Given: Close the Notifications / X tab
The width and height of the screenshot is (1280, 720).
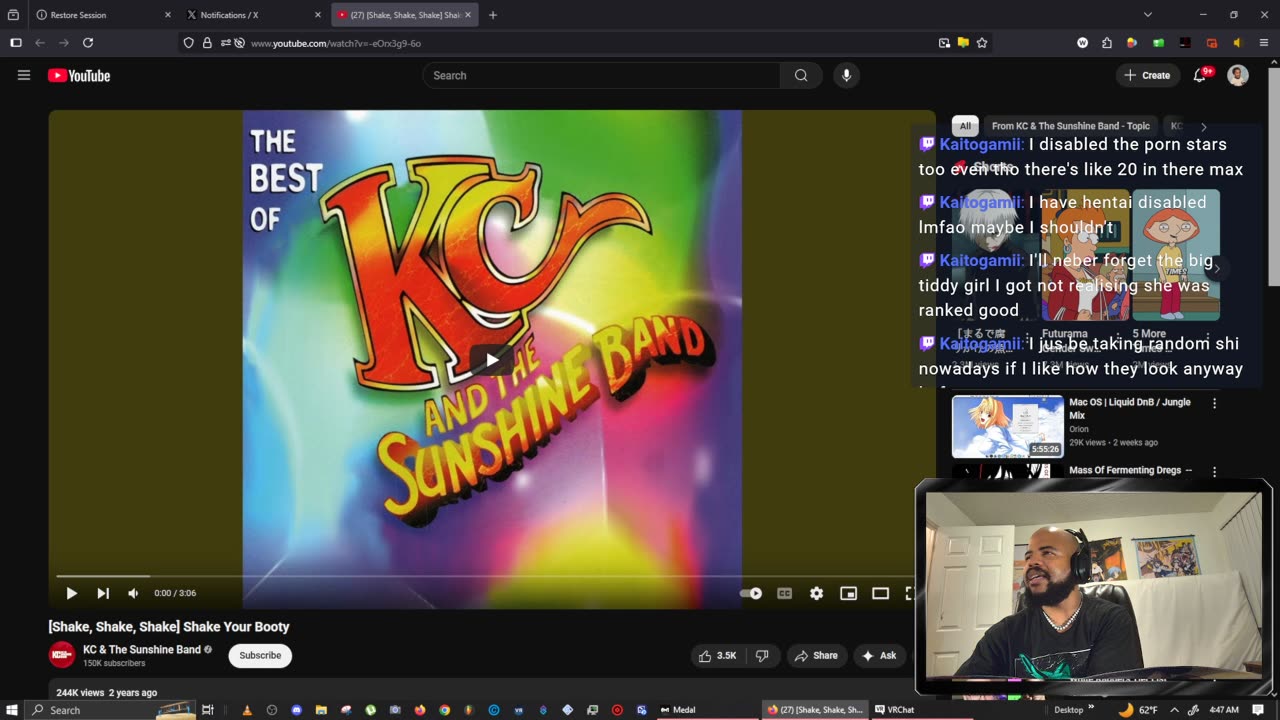Looking at the screenshot, I should [x=318, y=15].
